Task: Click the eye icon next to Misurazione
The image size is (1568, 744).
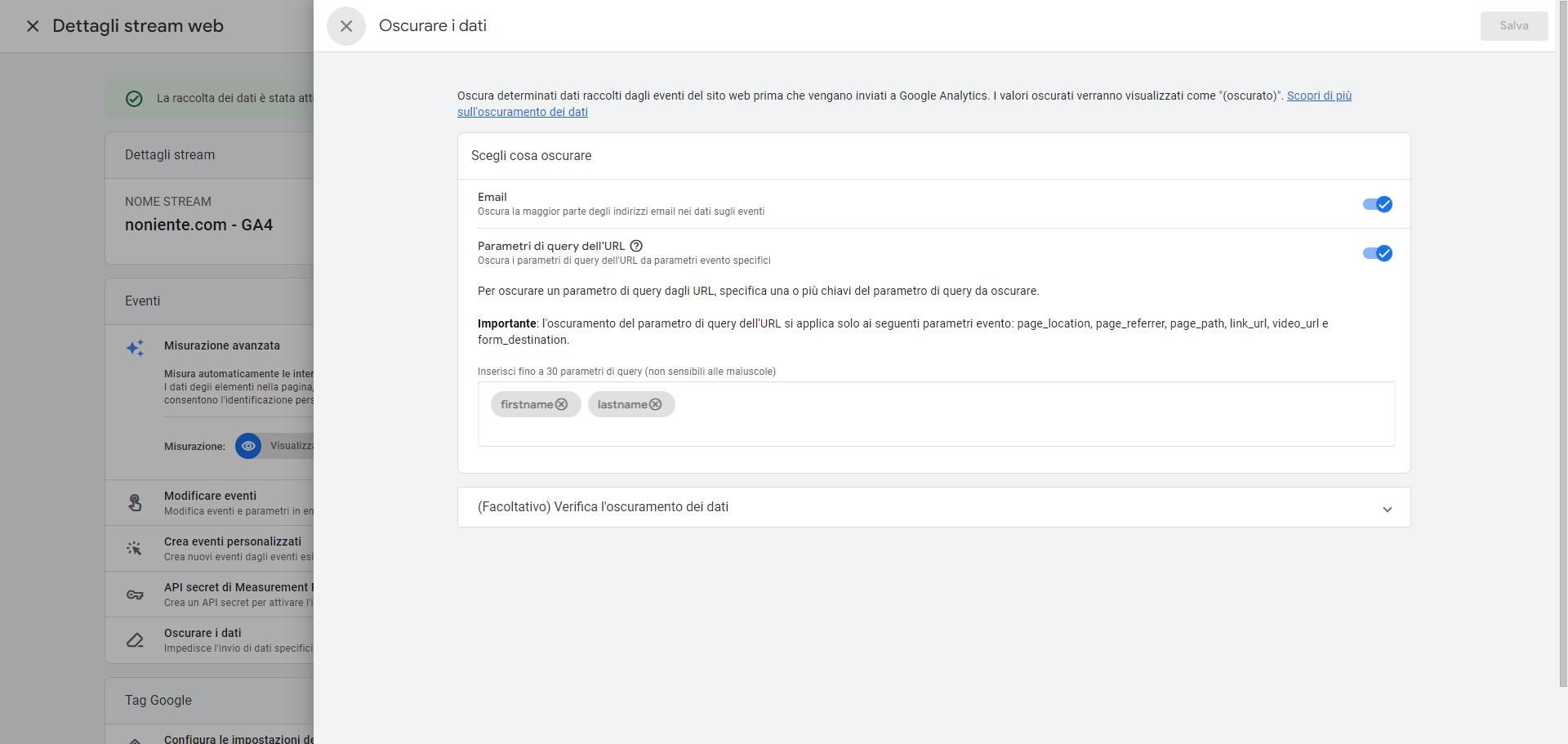Action: pos(248,446)
